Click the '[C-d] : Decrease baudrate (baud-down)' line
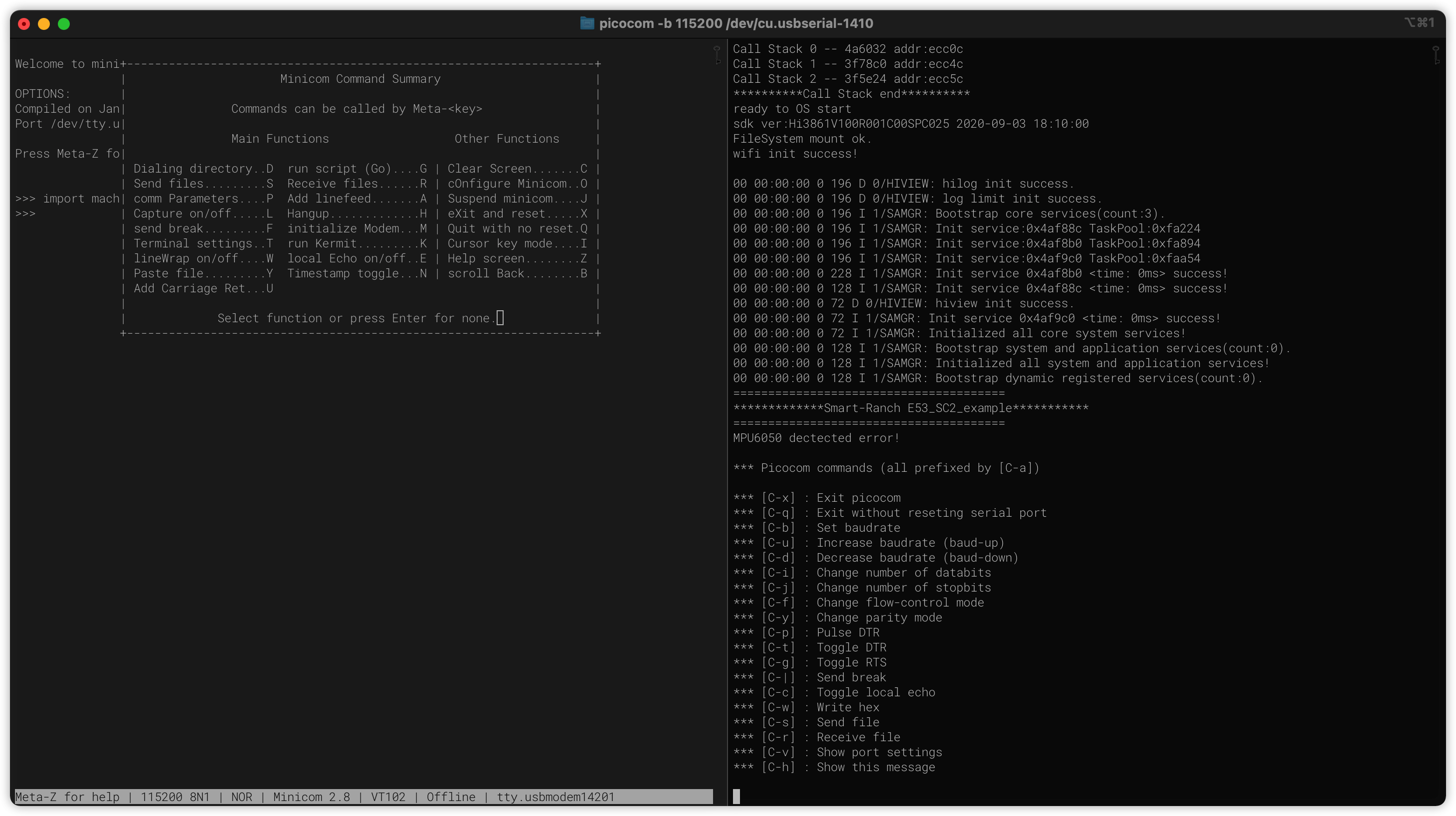 click(876, 558)
